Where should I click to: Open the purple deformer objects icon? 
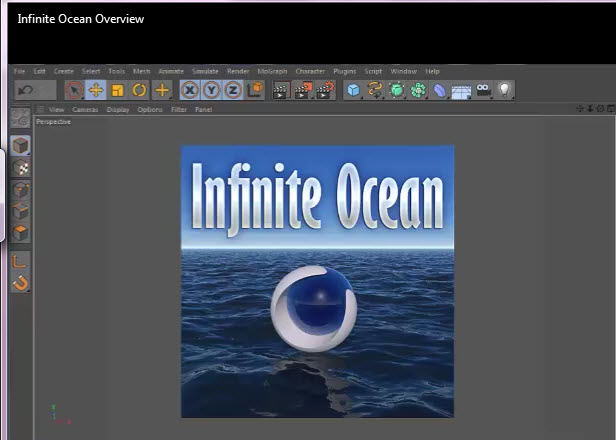click(440, 90)
